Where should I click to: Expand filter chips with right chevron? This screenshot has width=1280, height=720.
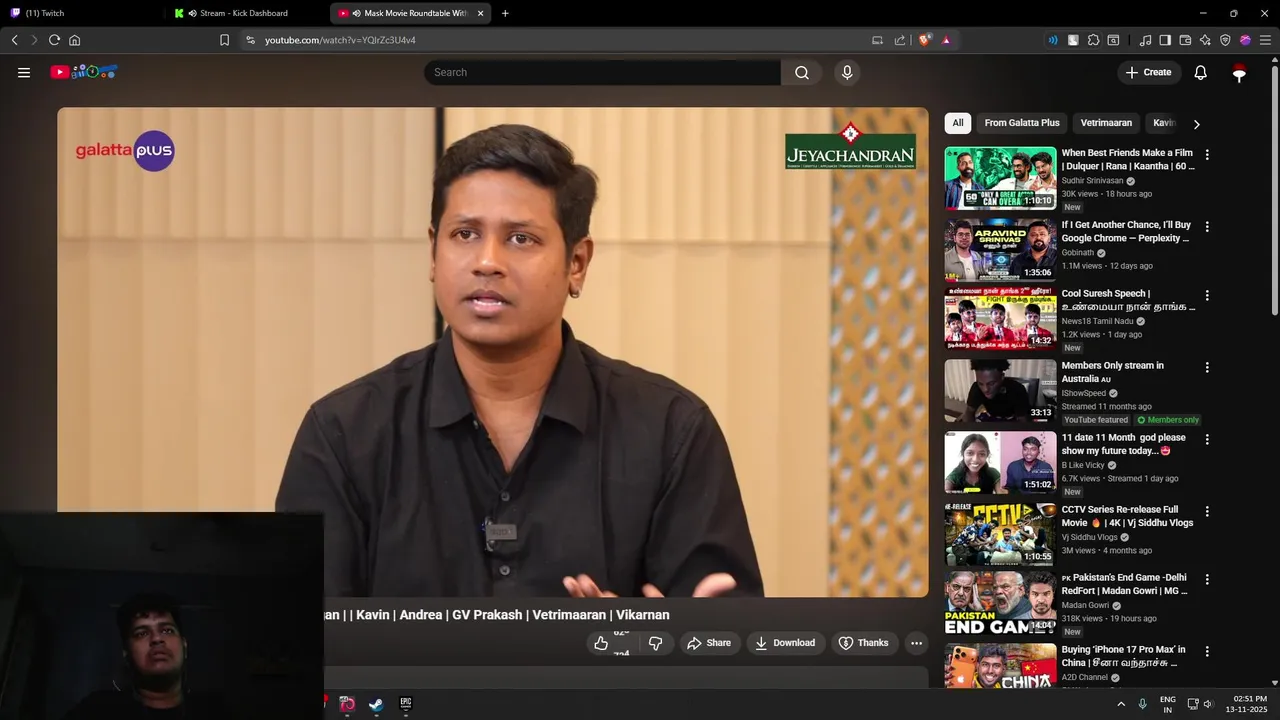pyautogui.click(x=1196, y=124)
